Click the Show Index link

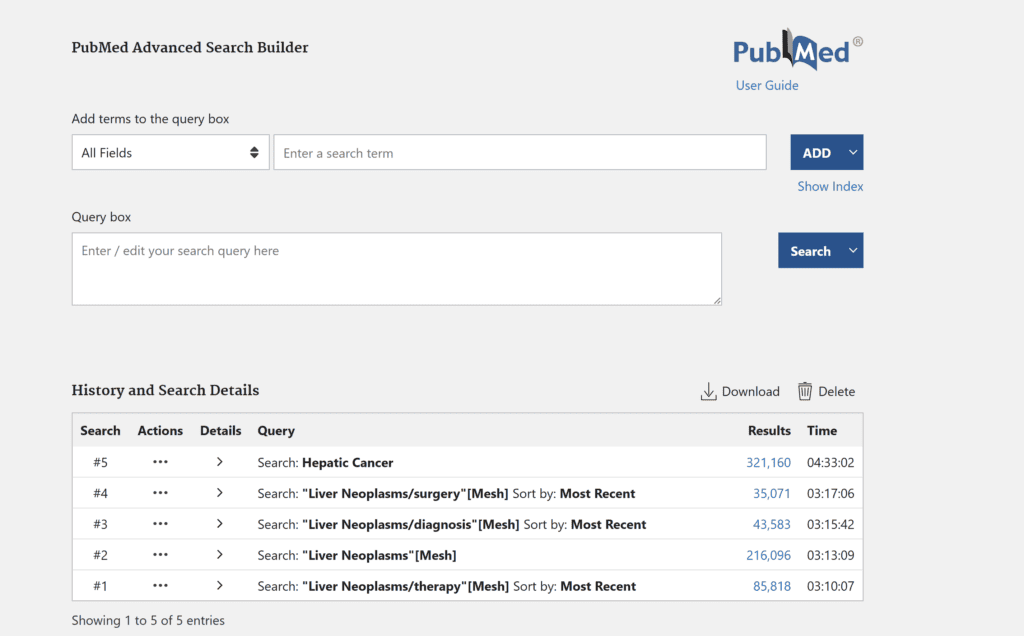[830, 187]
